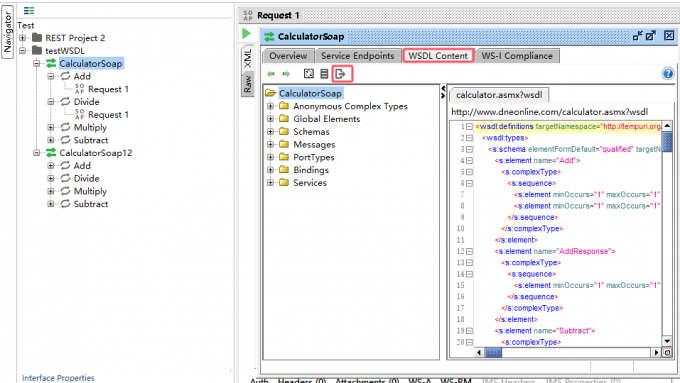Click the corner icon at the bottom of the XML scrollbar
Image resolution: width=680 pixels, height=383 pixels.
click(x=667, y=353)
